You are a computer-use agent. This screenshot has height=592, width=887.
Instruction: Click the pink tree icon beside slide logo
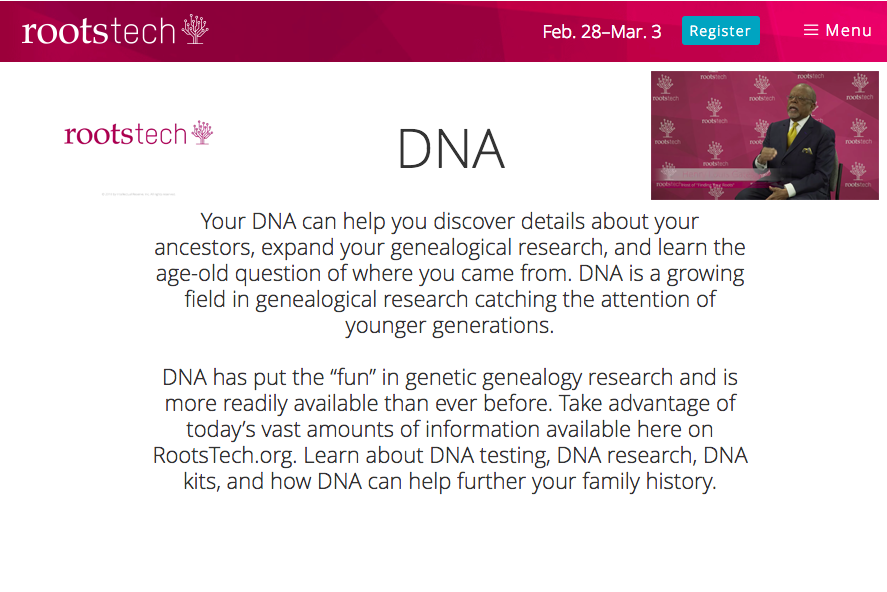click(x=202, y=133)
